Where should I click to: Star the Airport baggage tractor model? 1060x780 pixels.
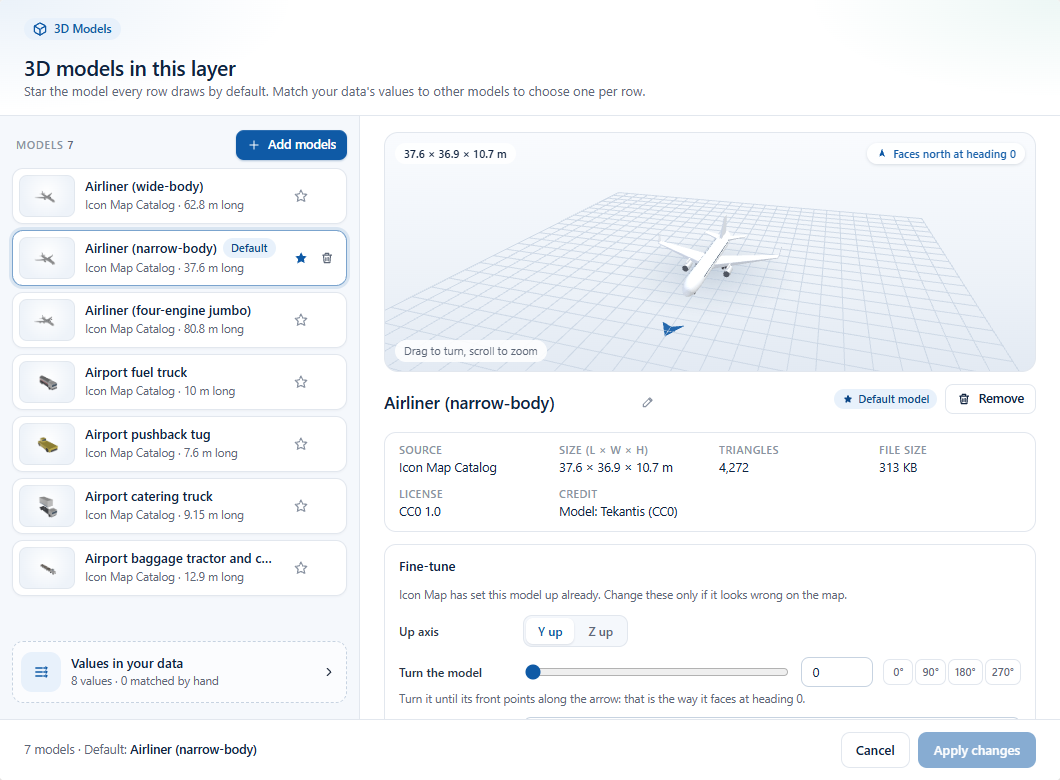(x=301, y=568)
